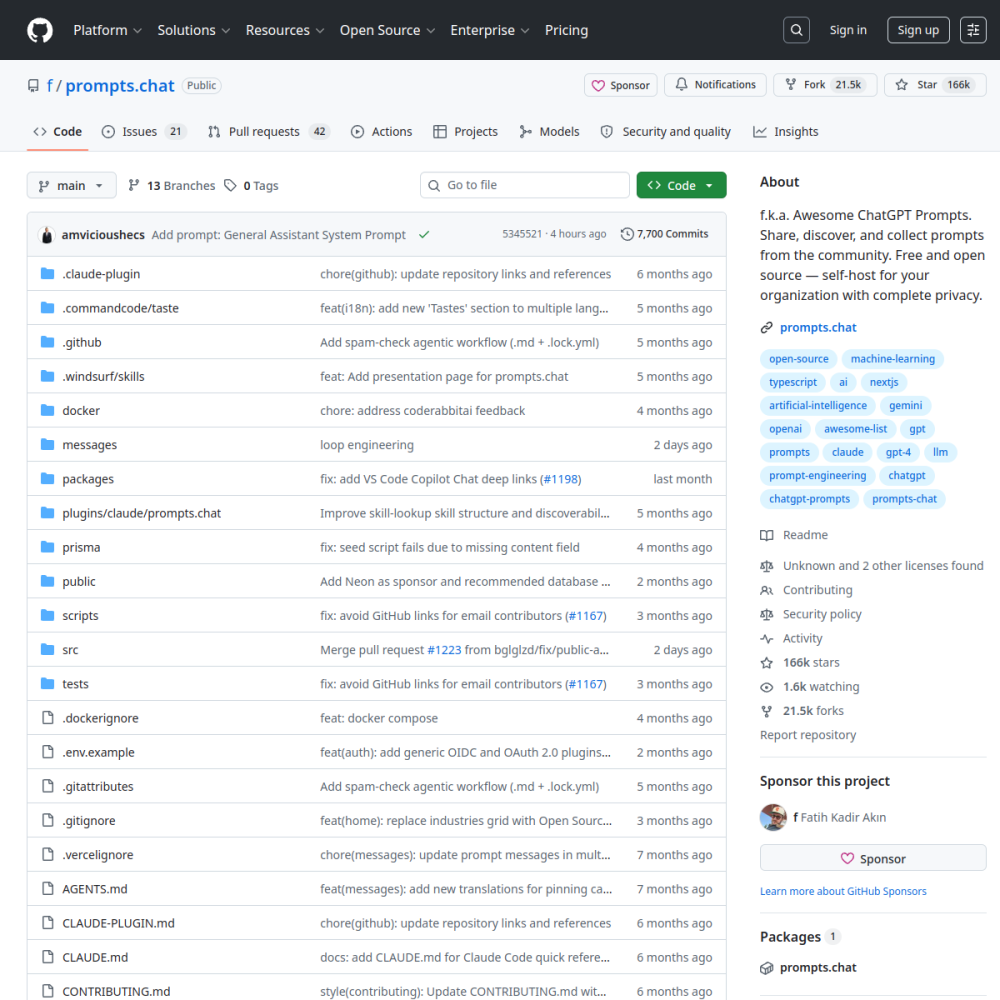Fork the repository
The width and height of the screenshot is (1000, 1000).
pos(825,85)
